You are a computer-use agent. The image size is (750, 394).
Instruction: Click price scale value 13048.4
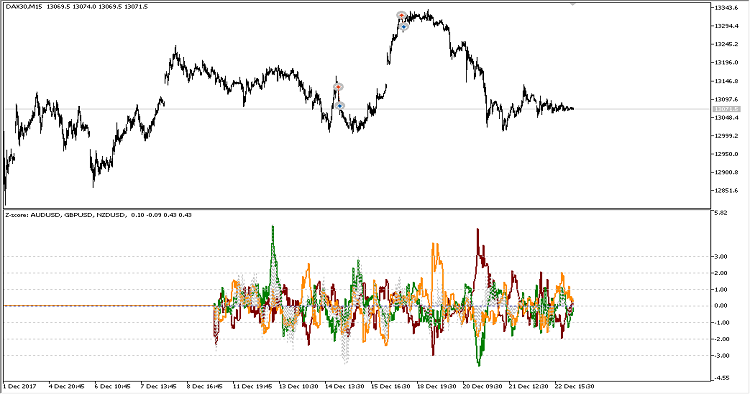pyautogui.click(x=726, y=117)
